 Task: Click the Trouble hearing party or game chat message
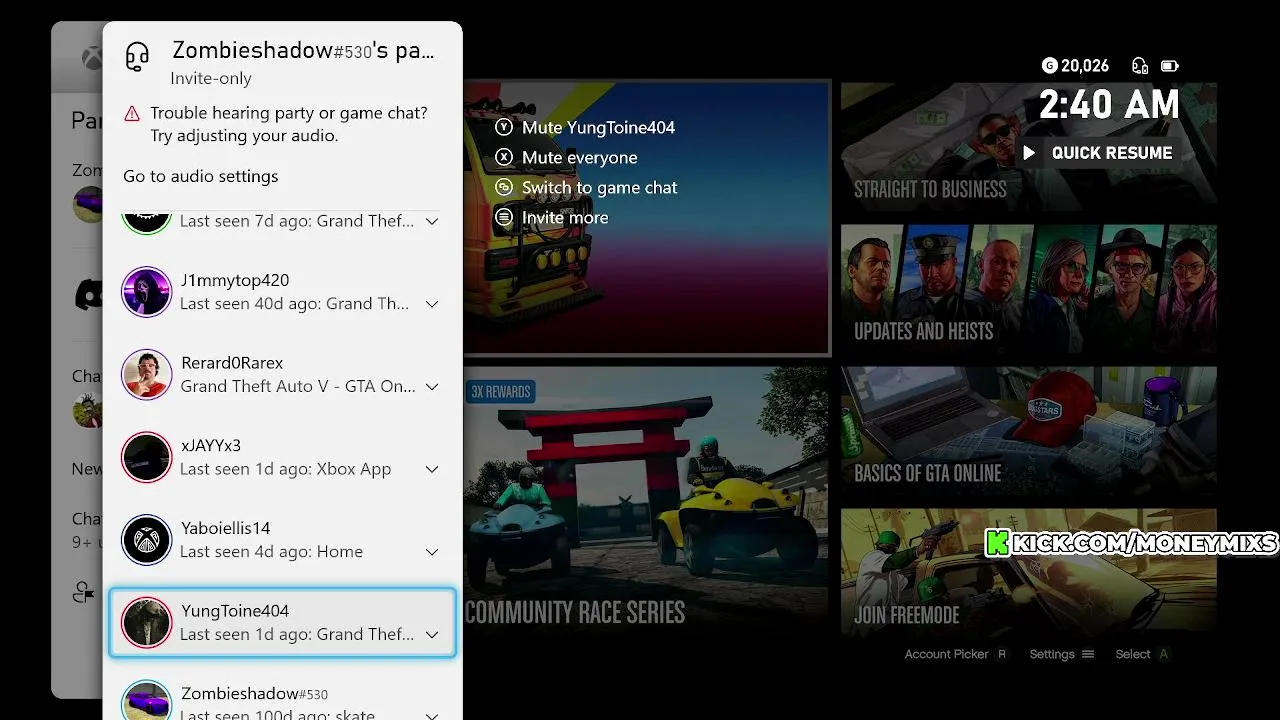pyautogui.click(x=289, y=124)
